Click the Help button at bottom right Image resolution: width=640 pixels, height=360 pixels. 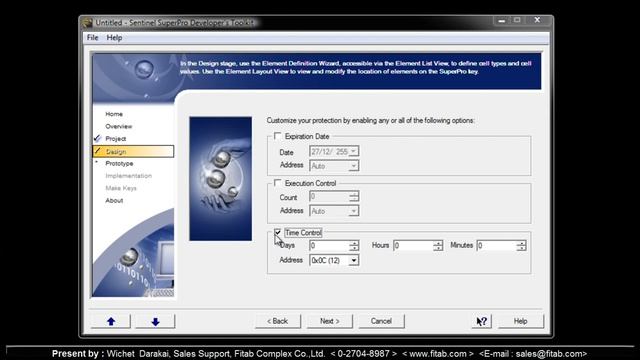point(520,321)
